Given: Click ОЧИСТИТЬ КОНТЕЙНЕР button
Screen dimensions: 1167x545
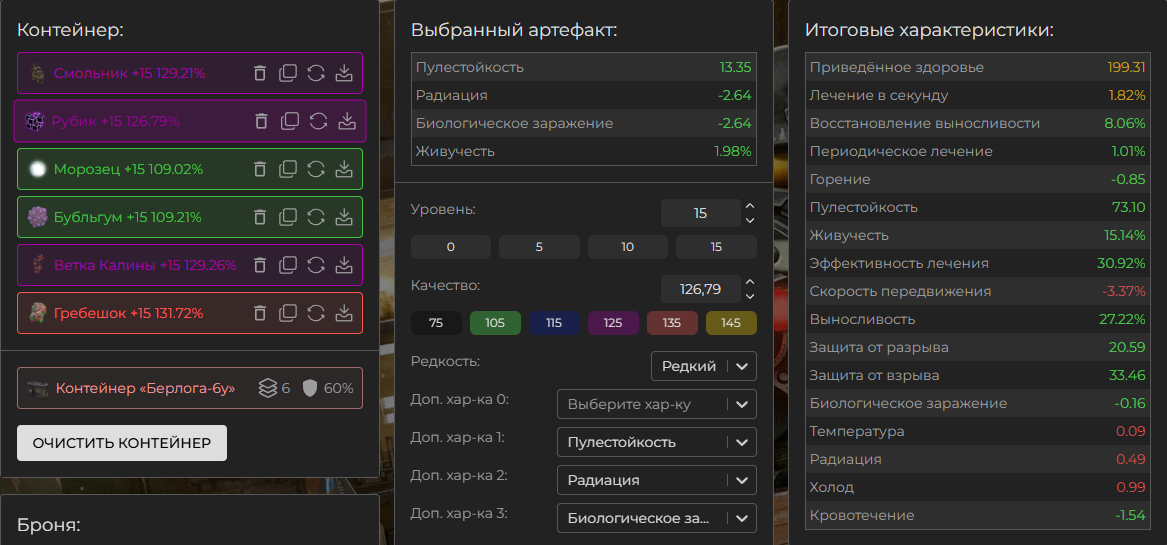Looking at the screenshot, I should [x=122, y=443].
